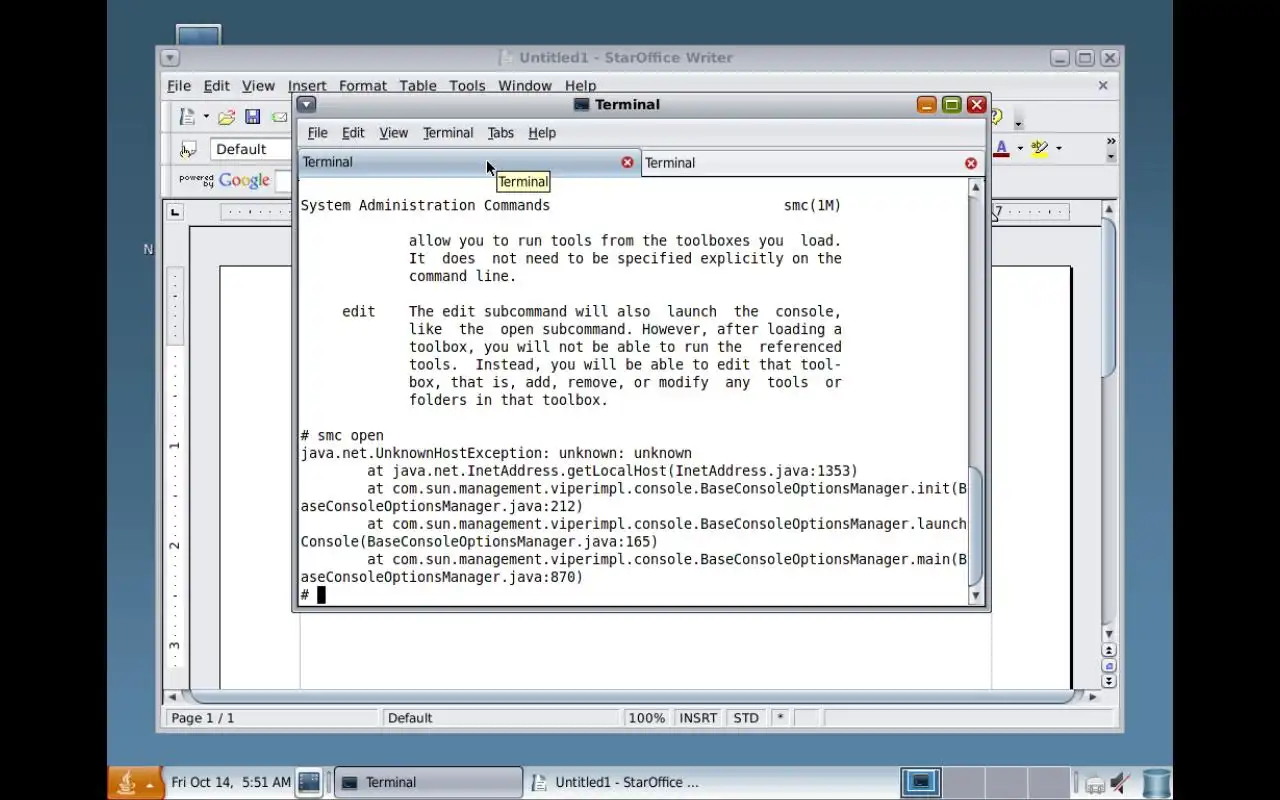The height and width of the screenshot is (800, 1280).
Task: Click the 100% zoom field in status bar
Action: (x=647, y=718)
